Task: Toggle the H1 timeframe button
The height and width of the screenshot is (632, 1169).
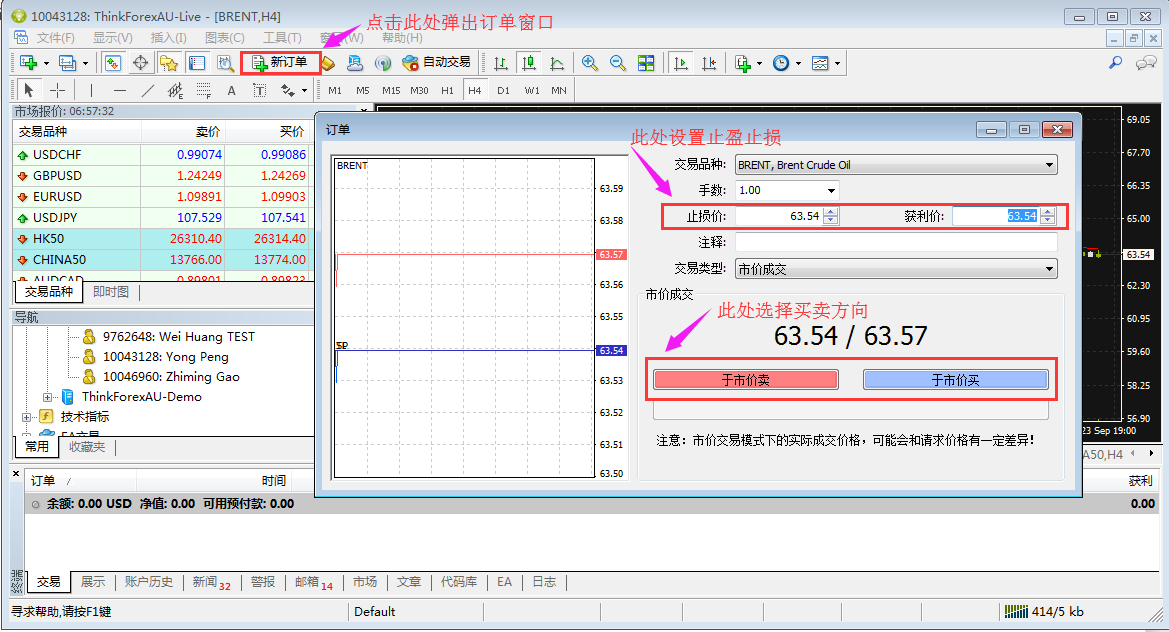Action: 447,90
